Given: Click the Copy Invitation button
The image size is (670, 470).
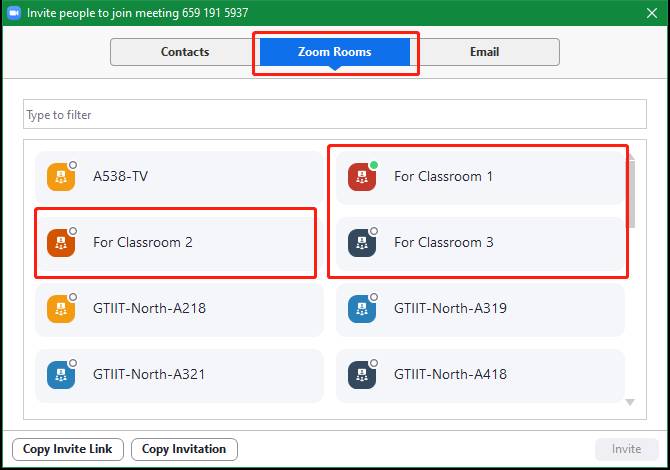Looking at the screenshot, I should [184, 449].
